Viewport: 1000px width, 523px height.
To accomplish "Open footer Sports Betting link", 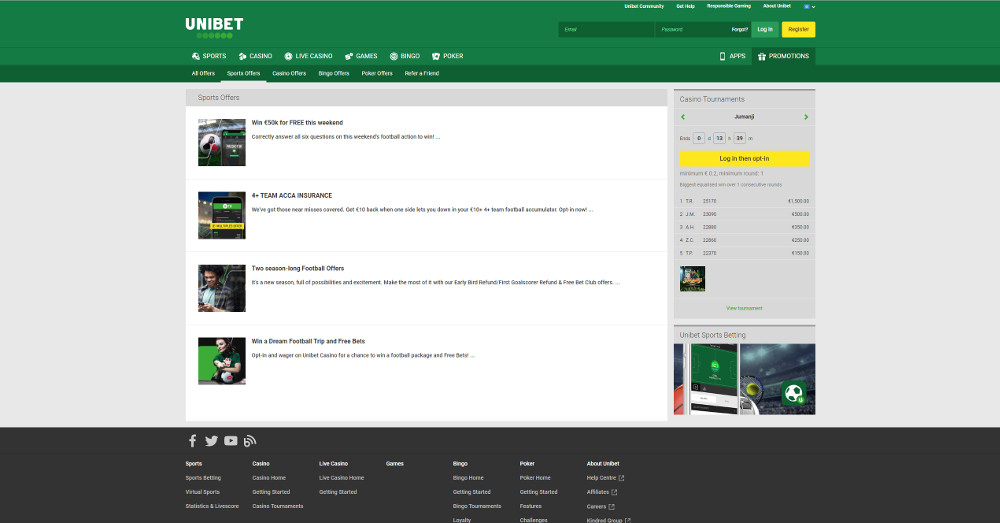I will click(203, 478).
